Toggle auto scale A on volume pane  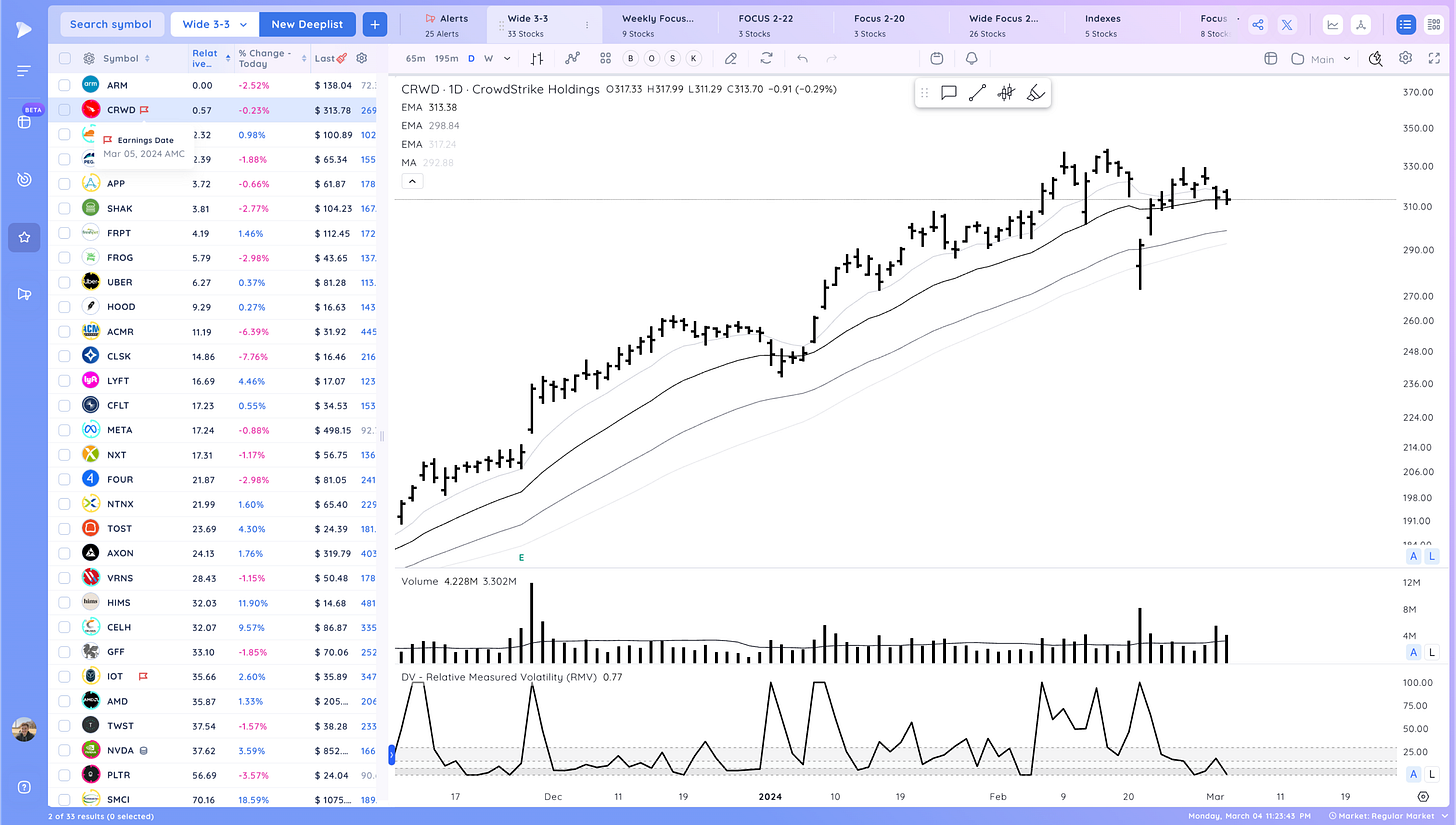1414,652
